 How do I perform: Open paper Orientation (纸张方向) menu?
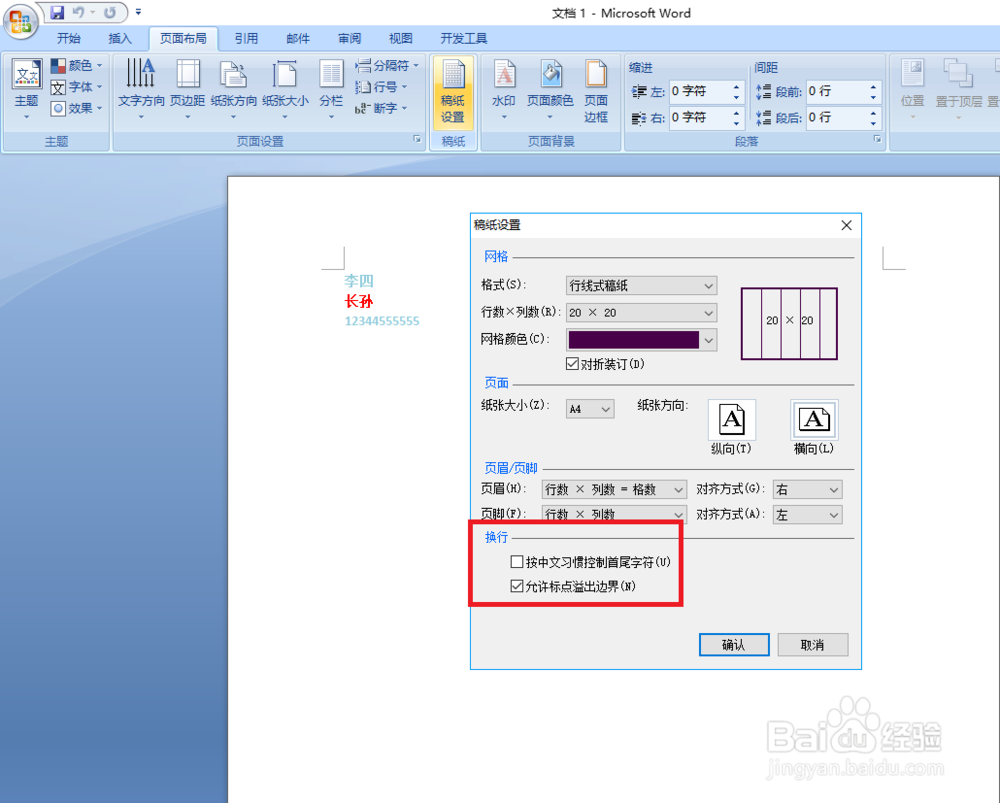[x=233, y=89]
